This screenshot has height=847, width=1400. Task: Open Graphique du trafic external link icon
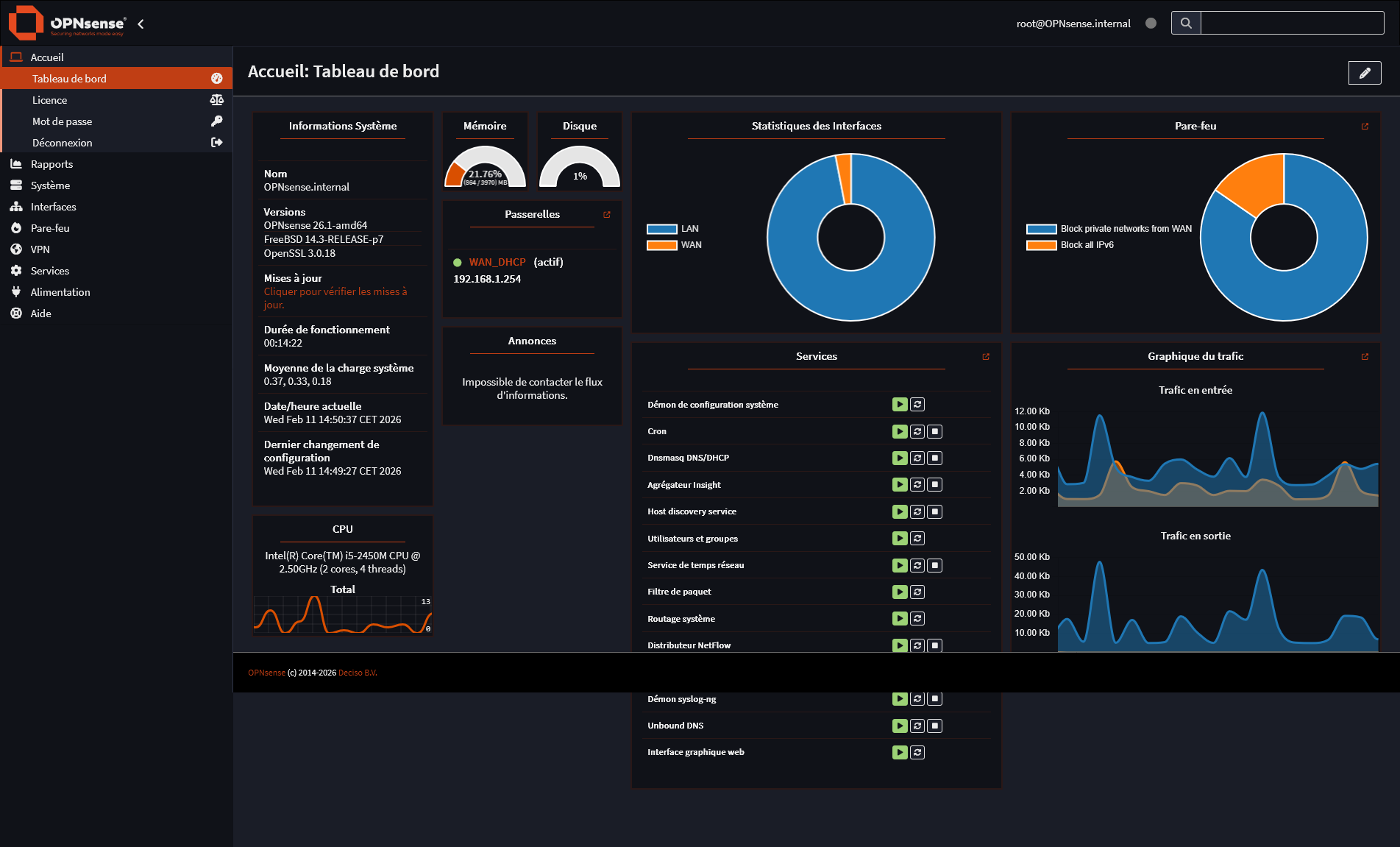[1365, 357]
